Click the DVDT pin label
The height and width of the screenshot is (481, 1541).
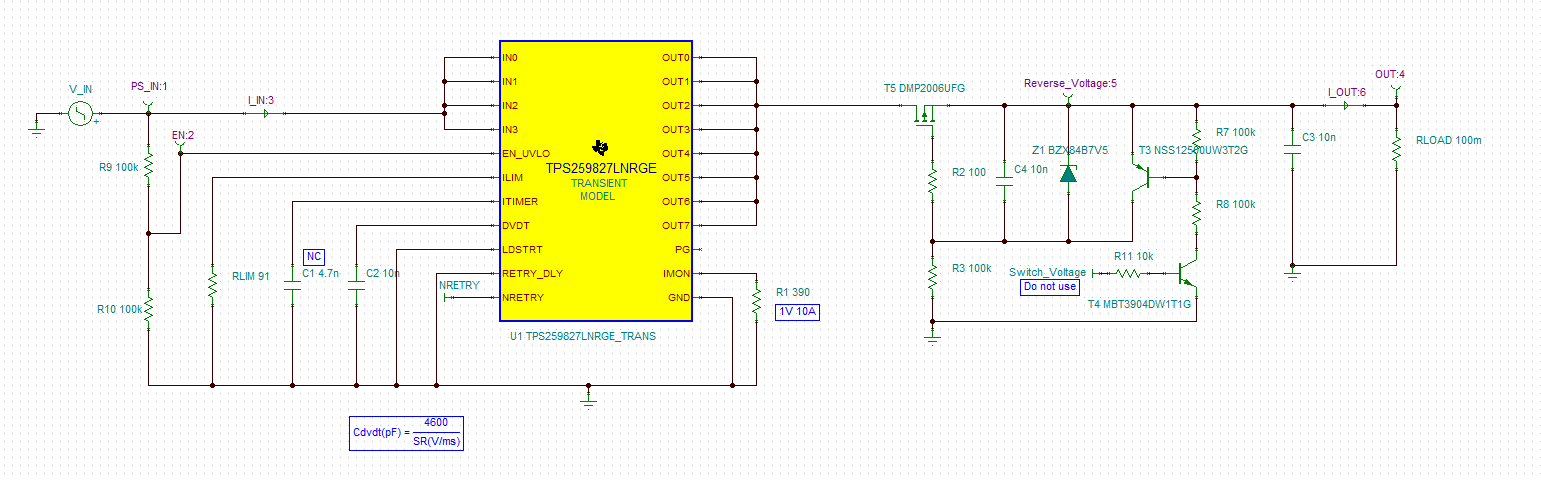(516, 226)
